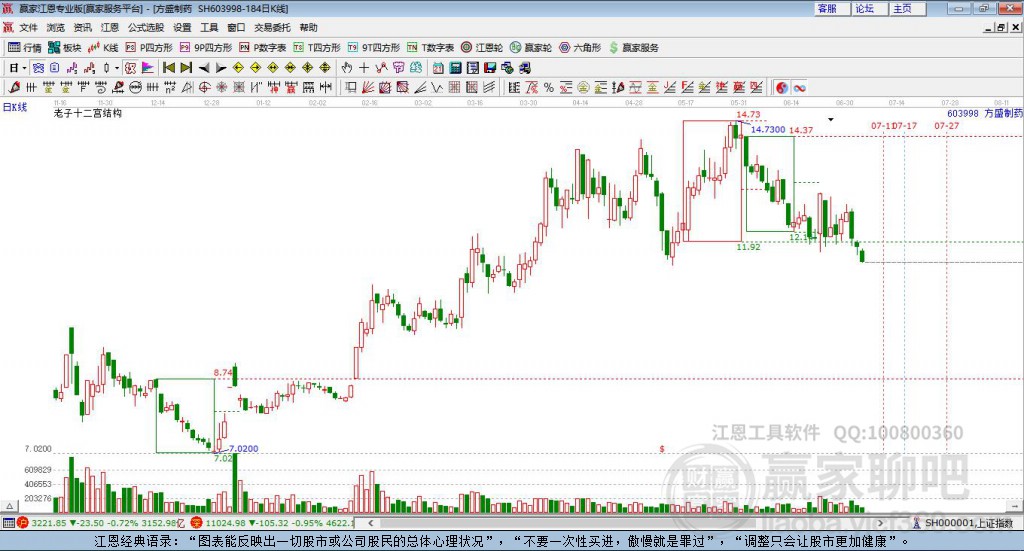Open the 行情 quotes toolbar item
The width and height of the screenshot is (1024, 551).
pos(25,48)
